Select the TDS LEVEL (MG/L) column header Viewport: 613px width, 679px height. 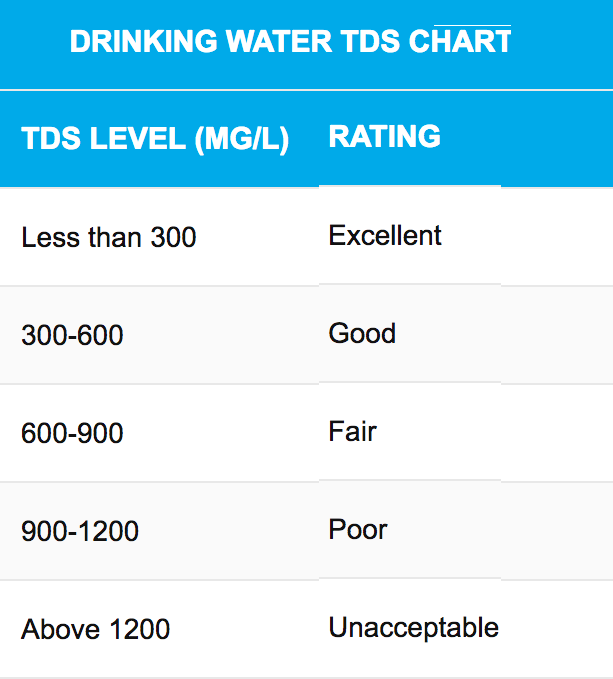click(155, 139)
